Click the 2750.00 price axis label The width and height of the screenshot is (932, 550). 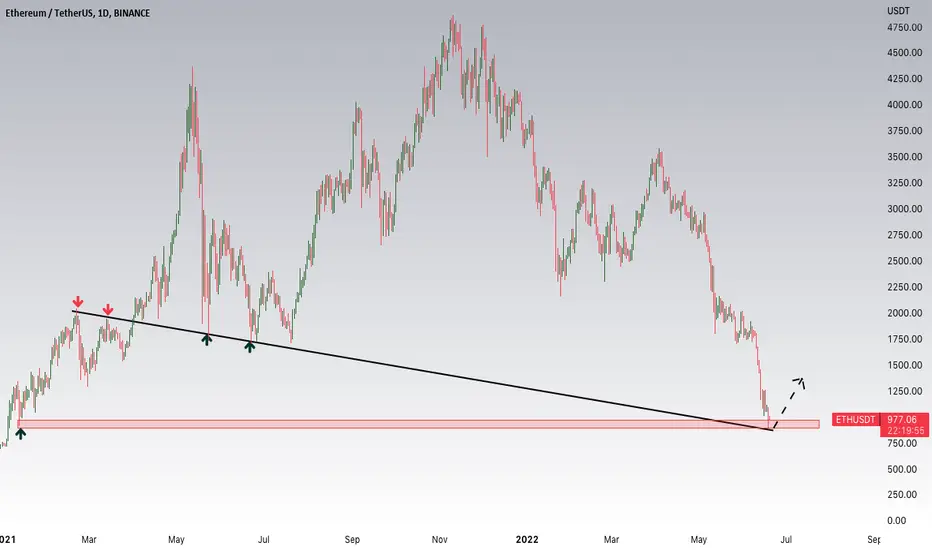(905, 235)
